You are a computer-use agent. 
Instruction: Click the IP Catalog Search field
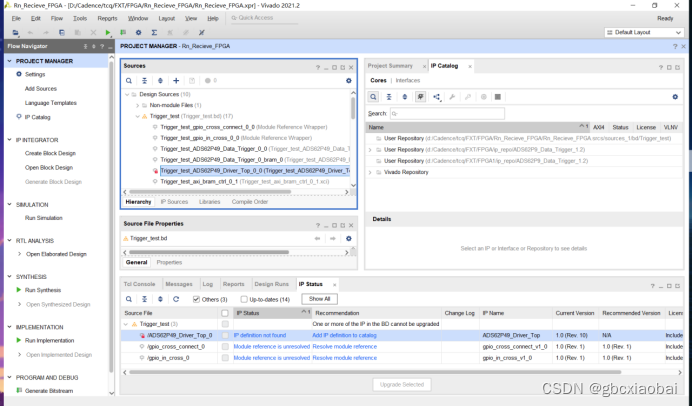click(447, 113)
